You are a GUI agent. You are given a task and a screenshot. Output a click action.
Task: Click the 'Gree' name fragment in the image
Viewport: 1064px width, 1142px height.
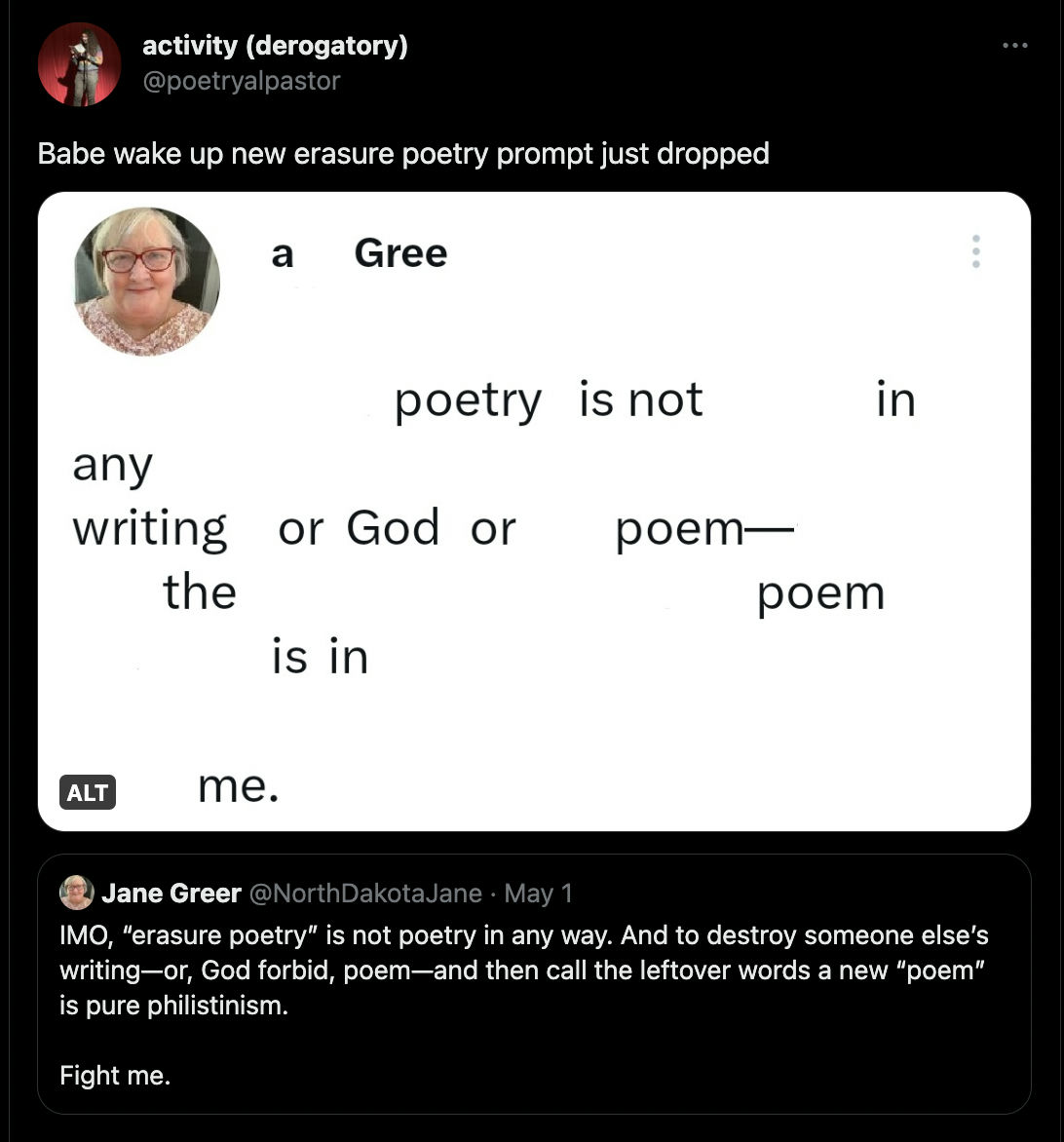(x=400, y=252)
